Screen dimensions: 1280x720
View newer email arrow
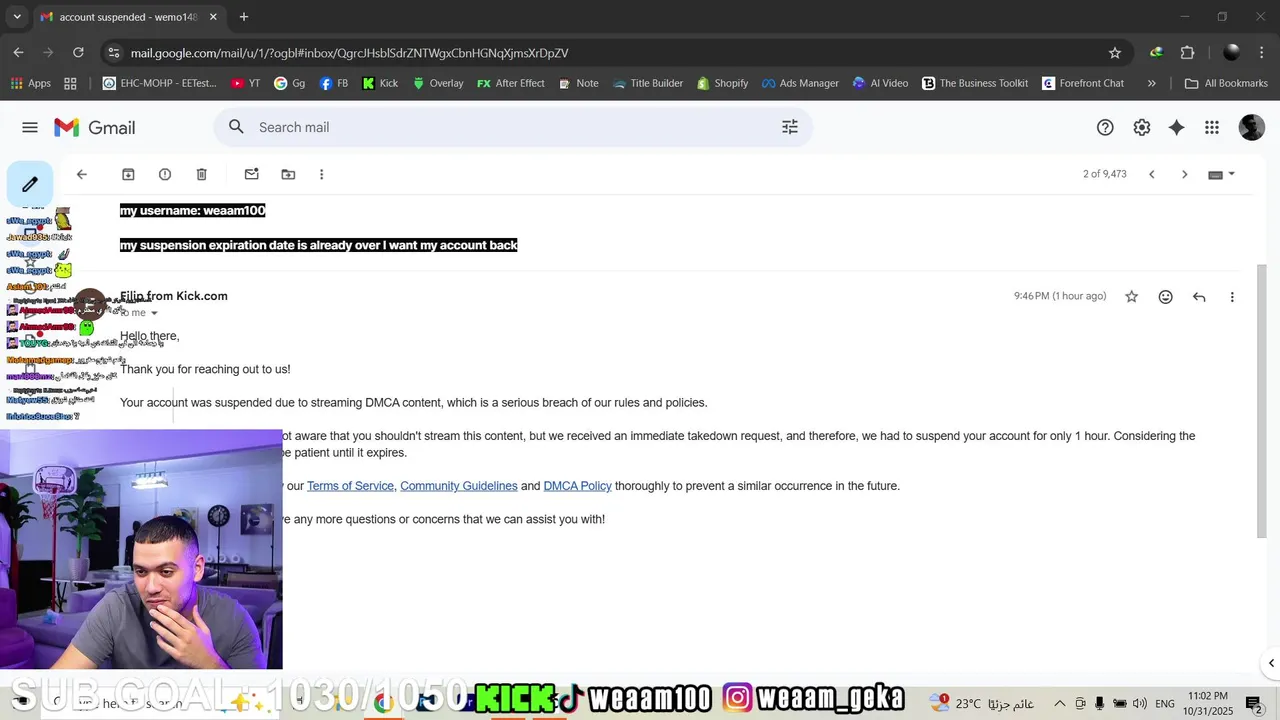1152,174
